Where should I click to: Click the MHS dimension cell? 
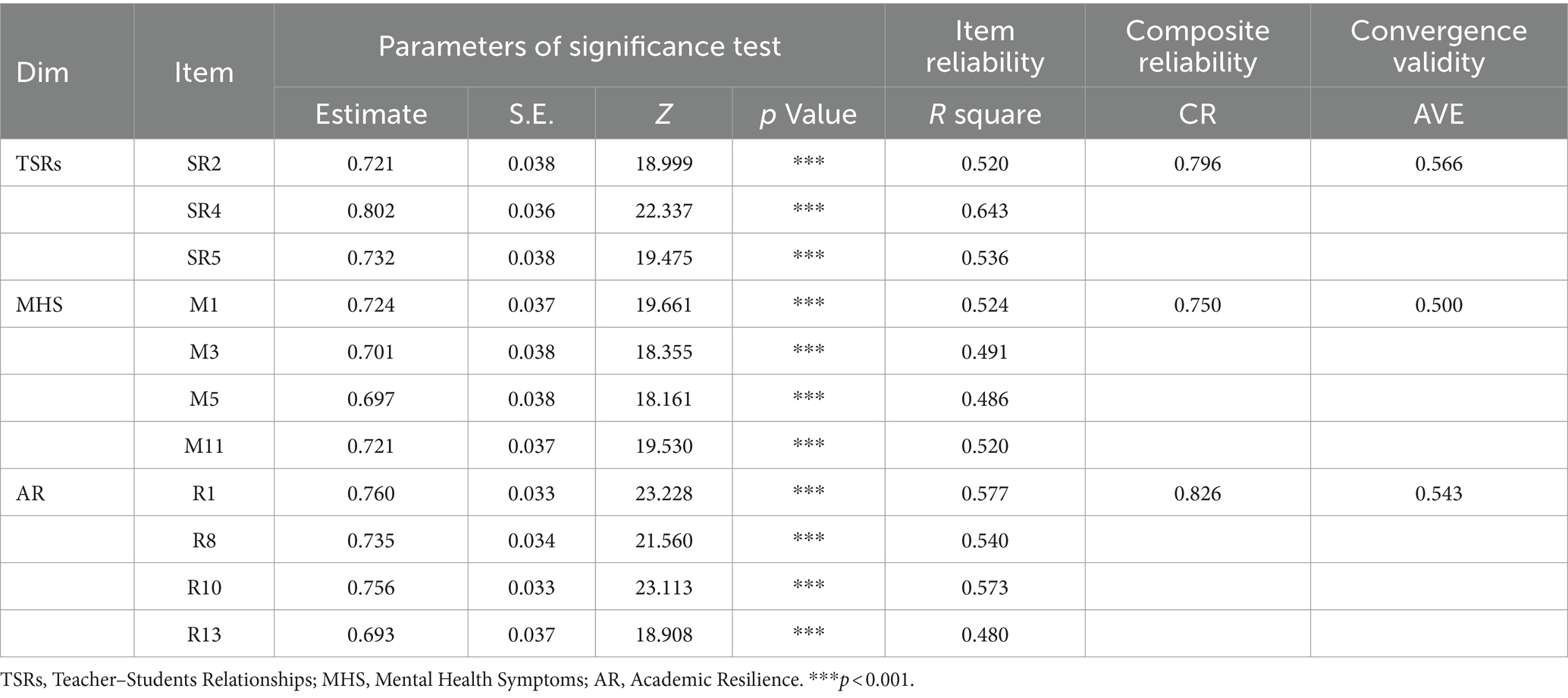coord(39,305)
